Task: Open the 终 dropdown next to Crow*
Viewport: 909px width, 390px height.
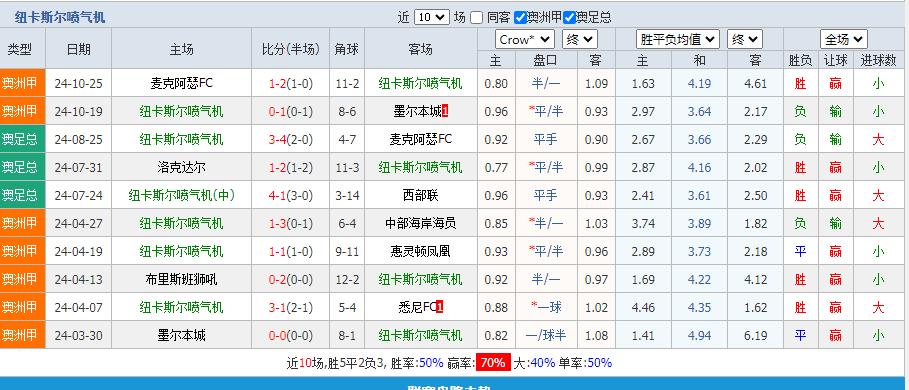Action: click(579, 39)
